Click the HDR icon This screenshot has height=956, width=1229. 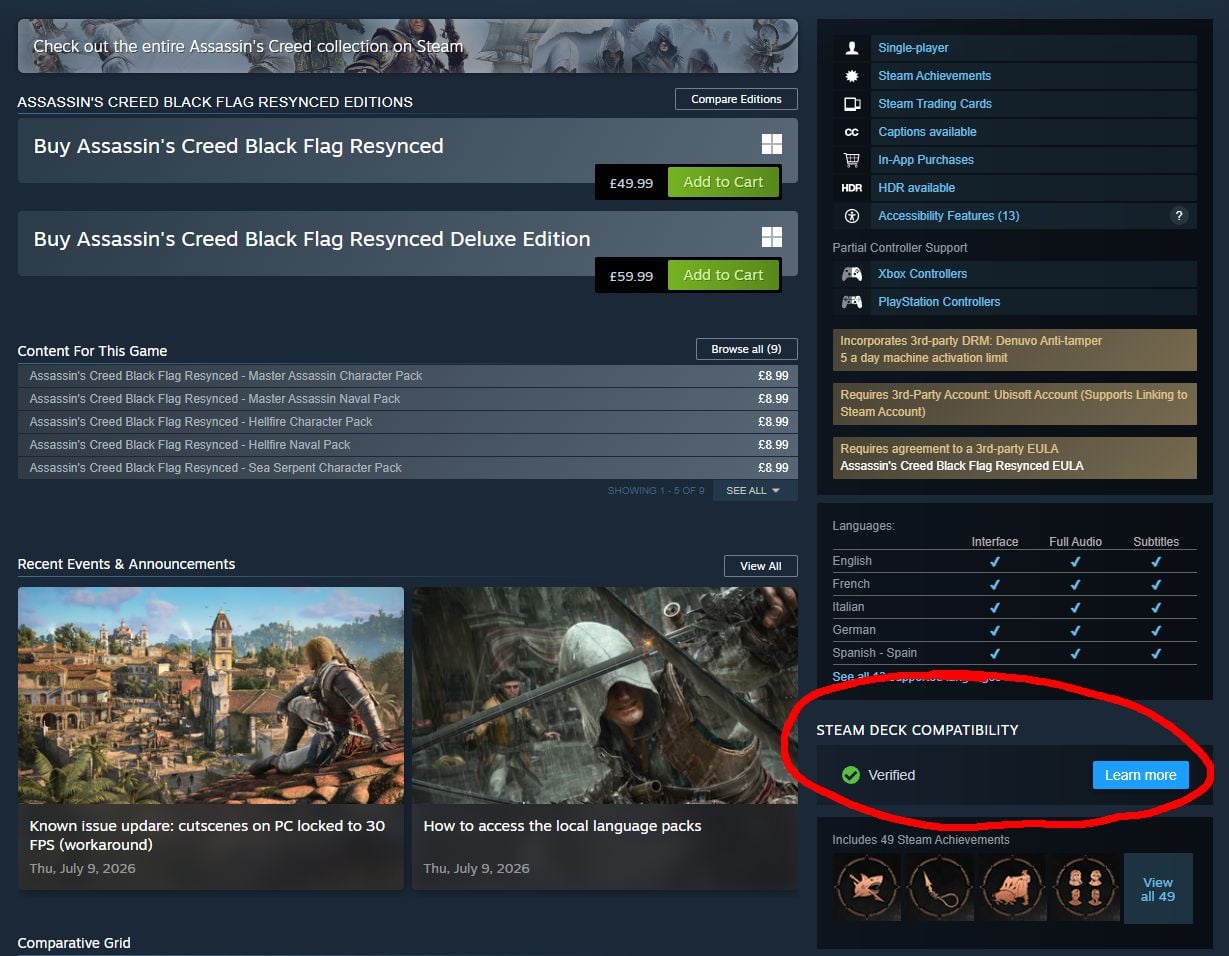click(x=852, y=188)
